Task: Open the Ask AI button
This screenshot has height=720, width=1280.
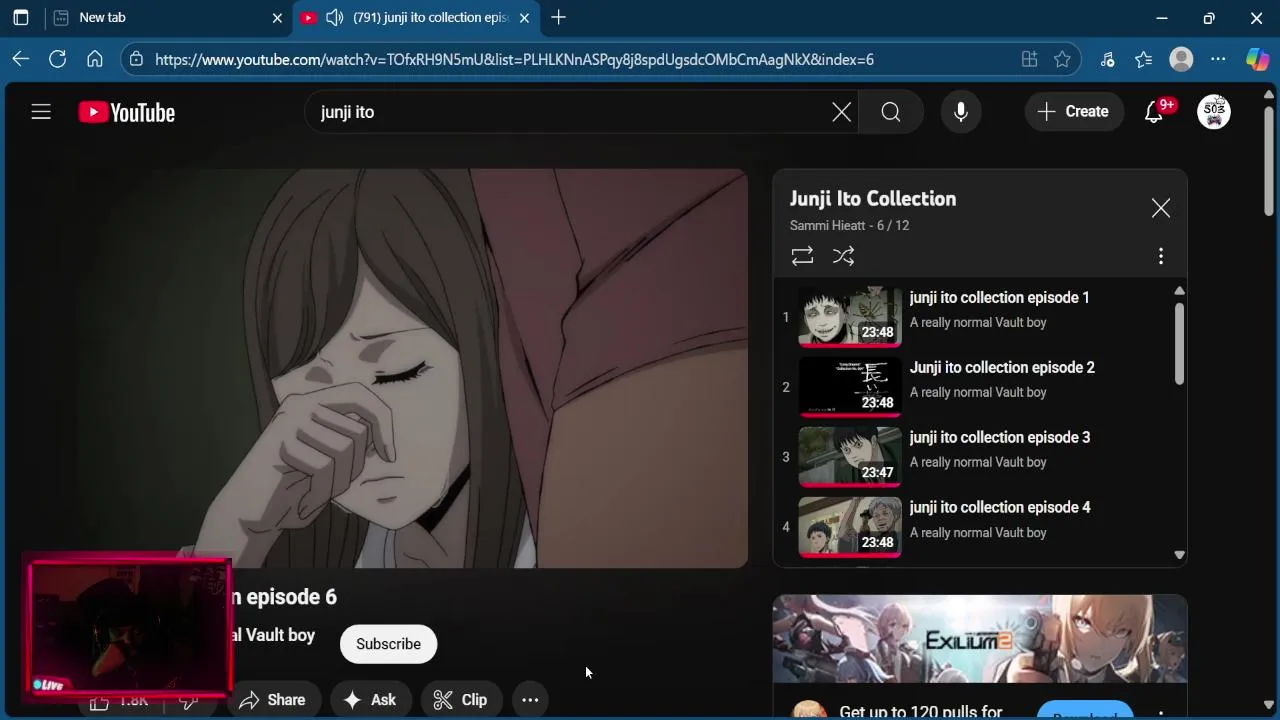Action: [370, 700]
